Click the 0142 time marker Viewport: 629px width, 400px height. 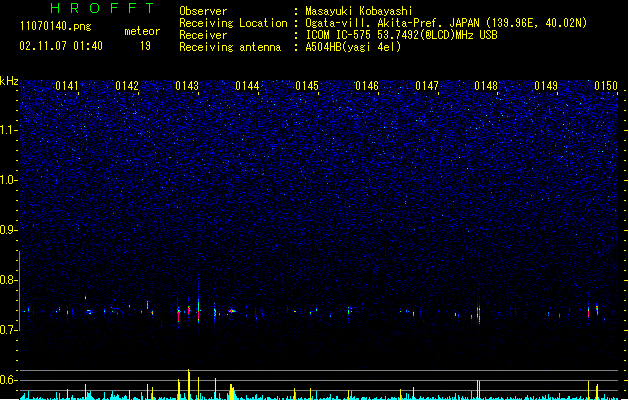coord(127,86)
